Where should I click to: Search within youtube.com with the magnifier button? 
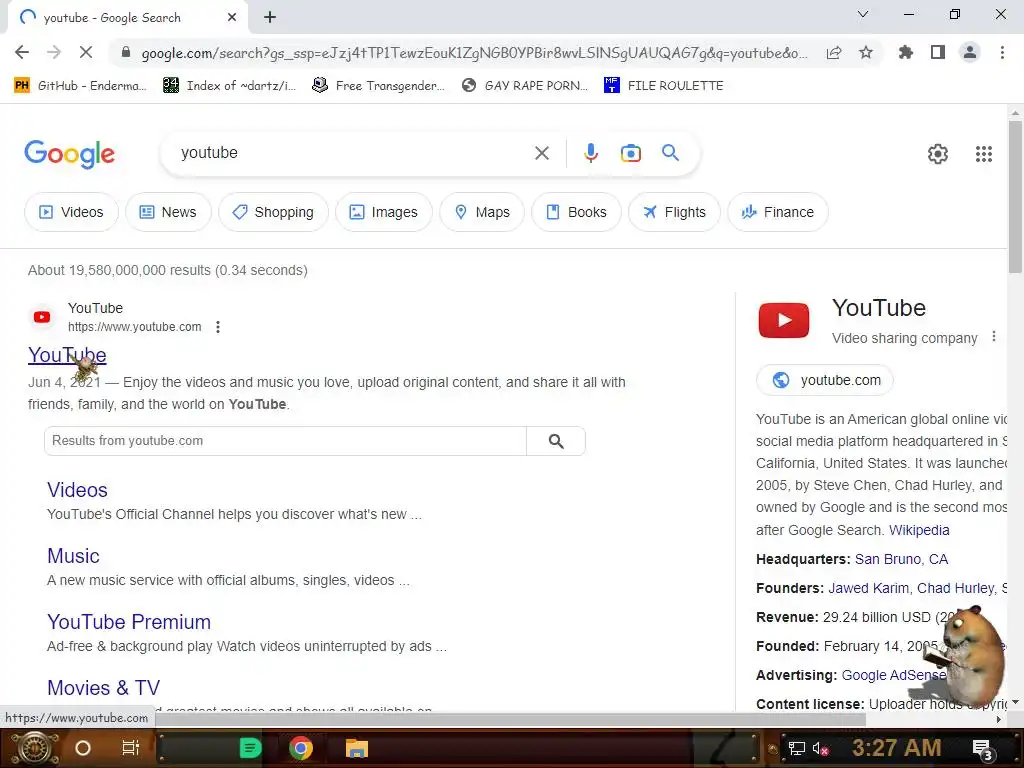[x=556, y=441]
